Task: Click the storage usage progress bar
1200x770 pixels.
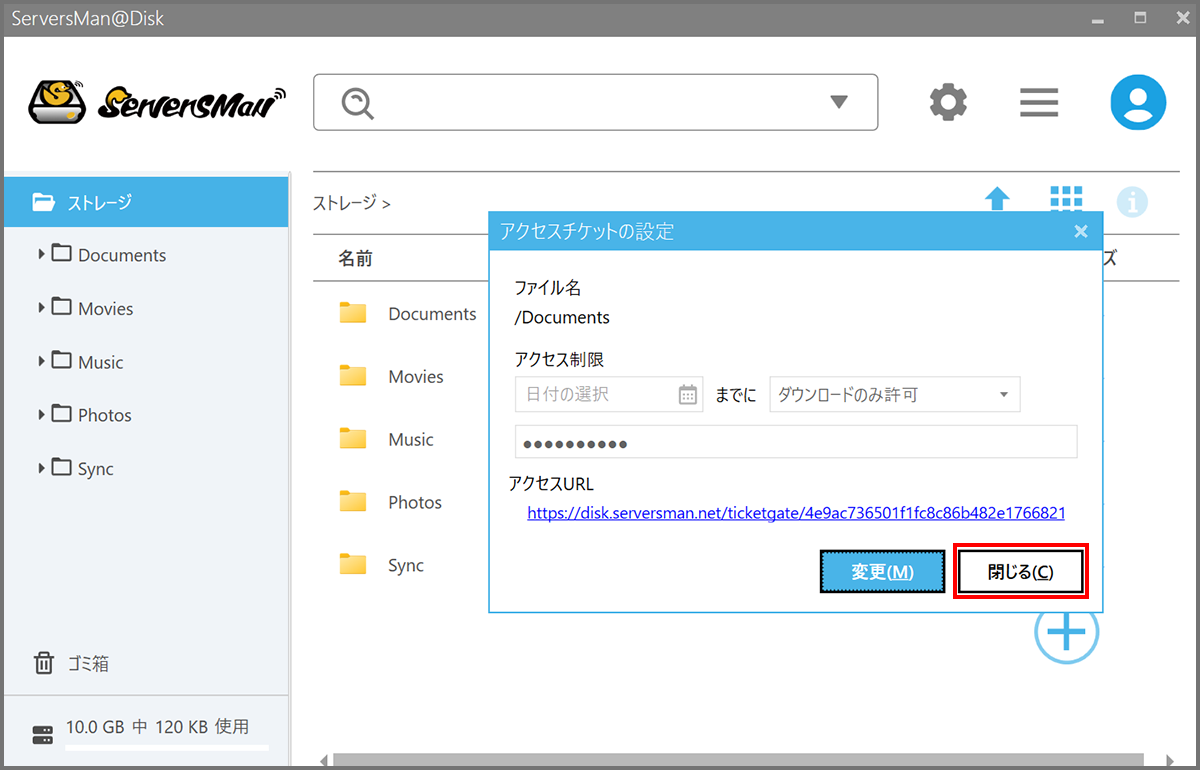Action: tap(167, 747)
